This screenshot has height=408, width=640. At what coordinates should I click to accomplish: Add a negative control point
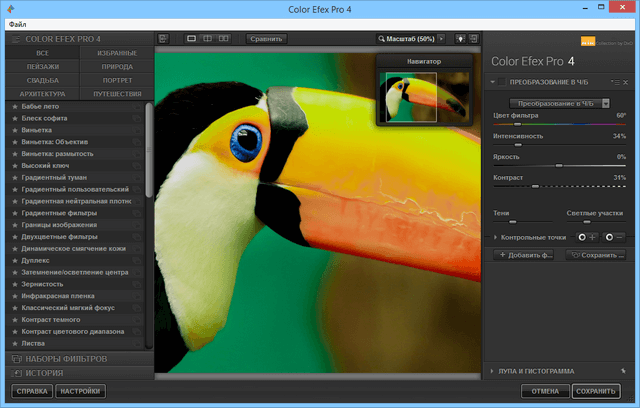coord(612,237)
